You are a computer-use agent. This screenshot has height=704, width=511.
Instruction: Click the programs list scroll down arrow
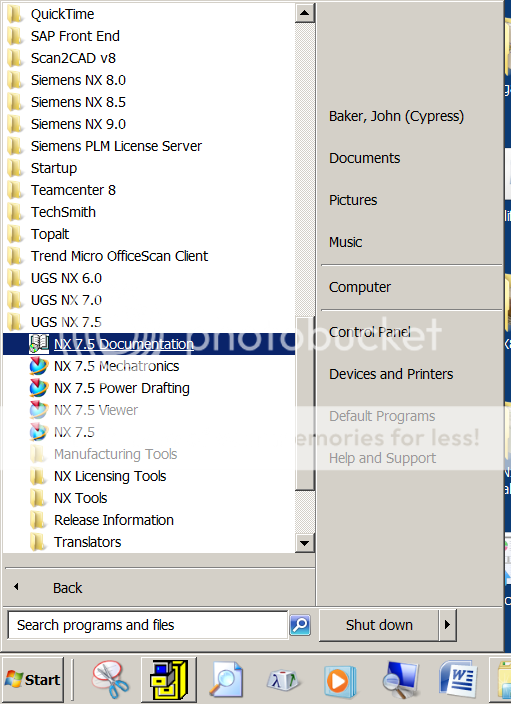coord(304,543)
